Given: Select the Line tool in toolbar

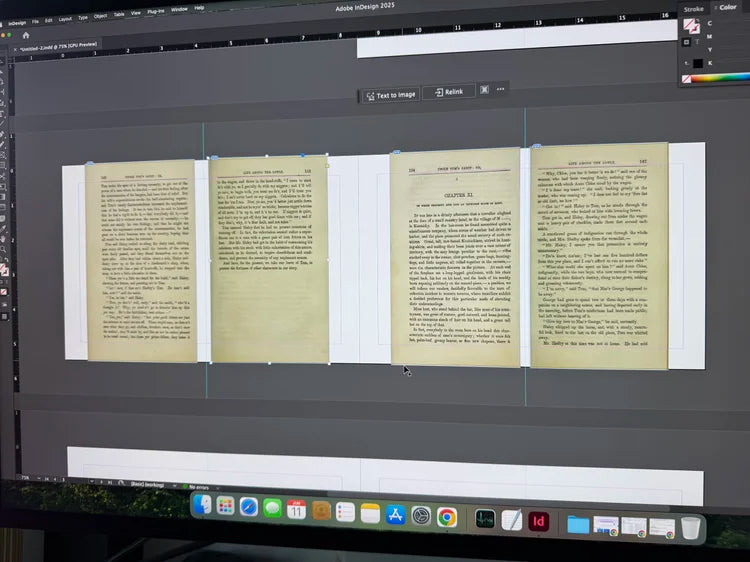Looking at the screenshot, I should (2, 123).
